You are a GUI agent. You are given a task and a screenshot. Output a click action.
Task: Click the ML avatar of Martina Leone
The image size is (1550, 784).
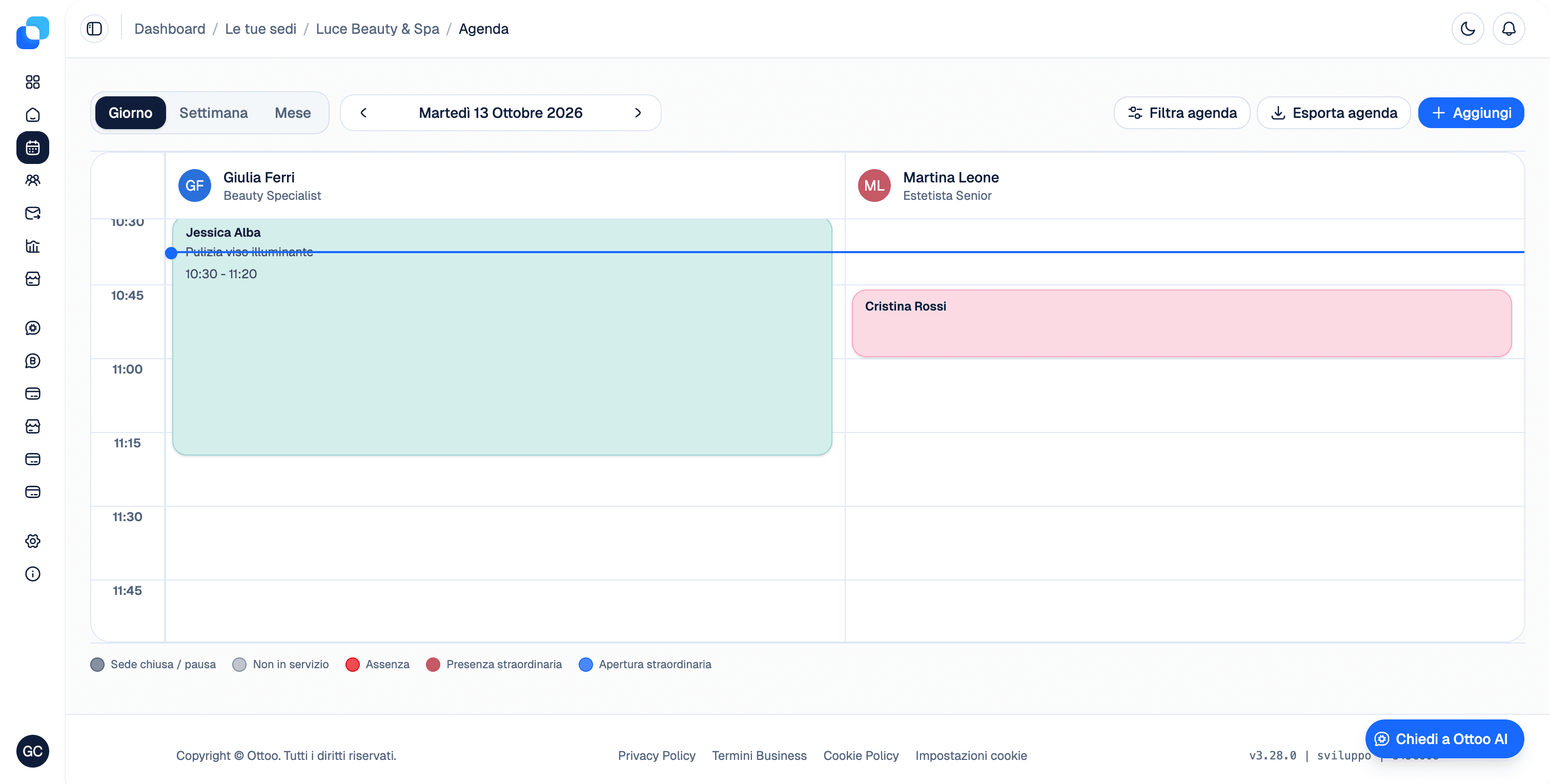(x=874, y=185)
